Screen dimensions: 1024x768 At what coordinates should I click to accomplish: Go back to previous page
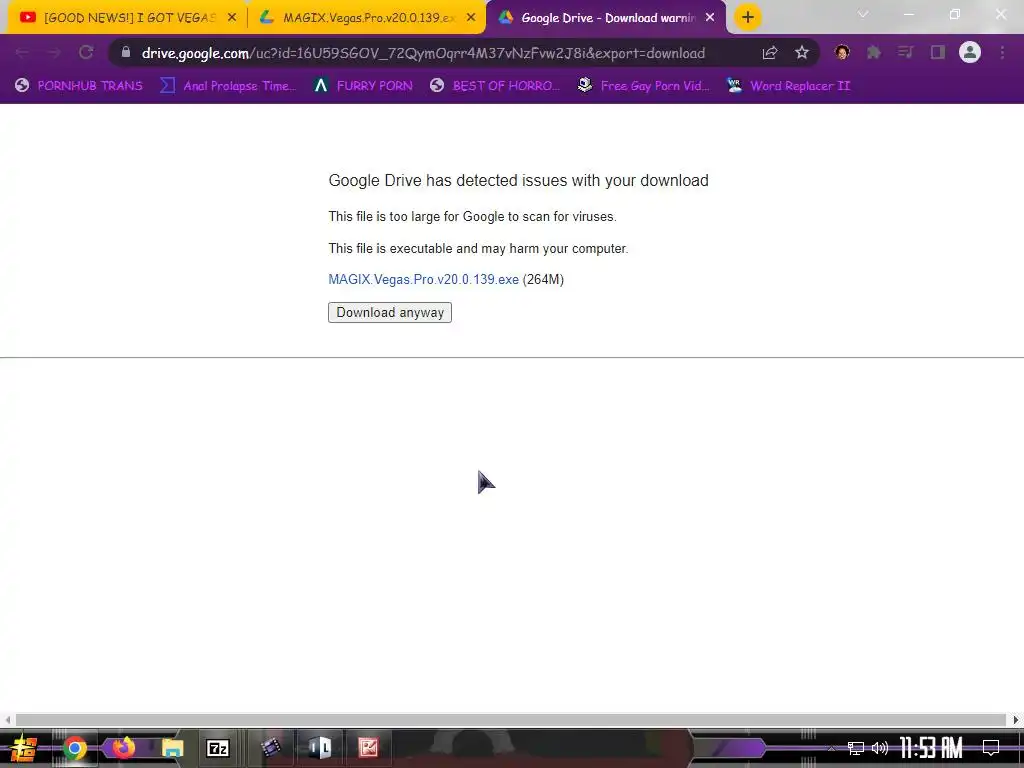[x=22, y=52]
